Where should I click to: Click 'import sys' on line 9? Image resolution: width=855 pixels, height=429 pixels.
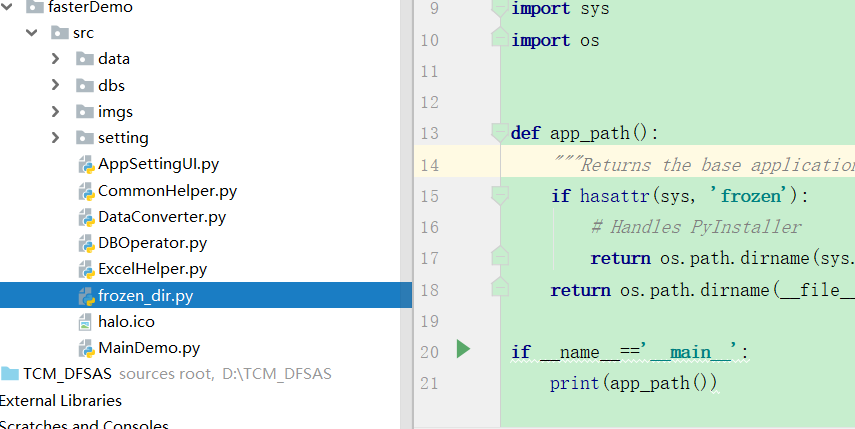(x=560, y=9)
